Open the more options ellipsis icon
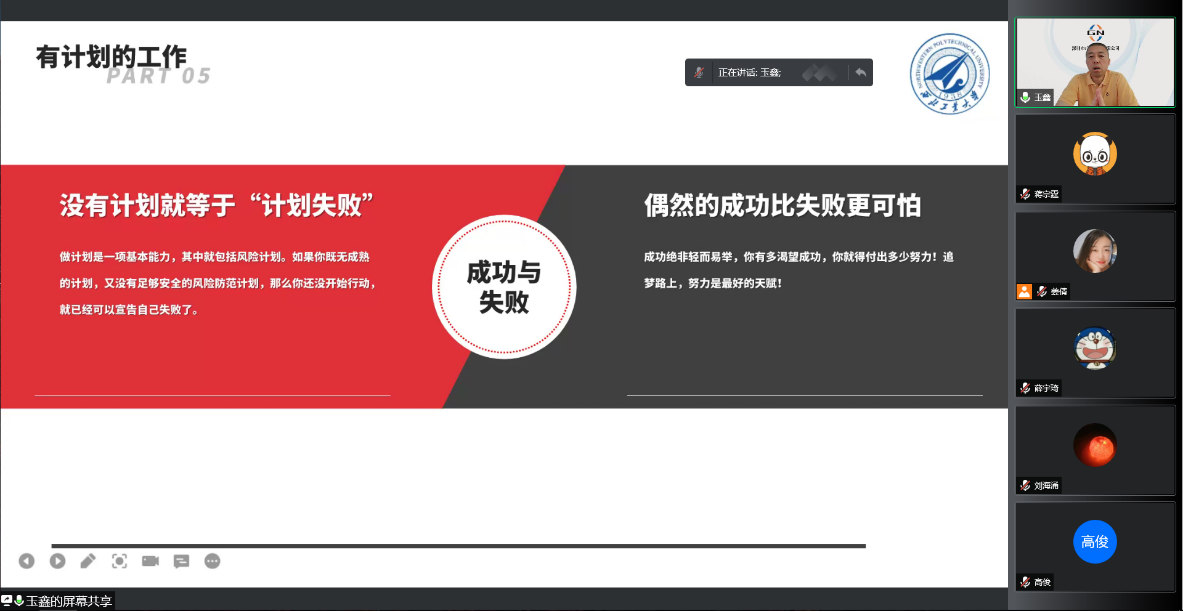This screenshot has height=612, width=1183. pos(212,561)
